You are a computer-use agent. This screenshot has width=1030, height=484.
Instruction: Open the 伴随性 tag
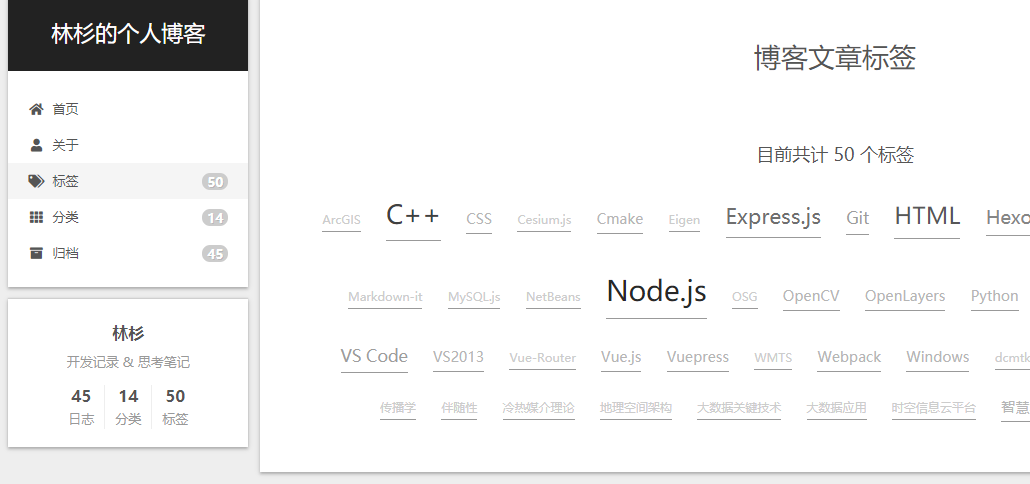click(x=459, y=408)
